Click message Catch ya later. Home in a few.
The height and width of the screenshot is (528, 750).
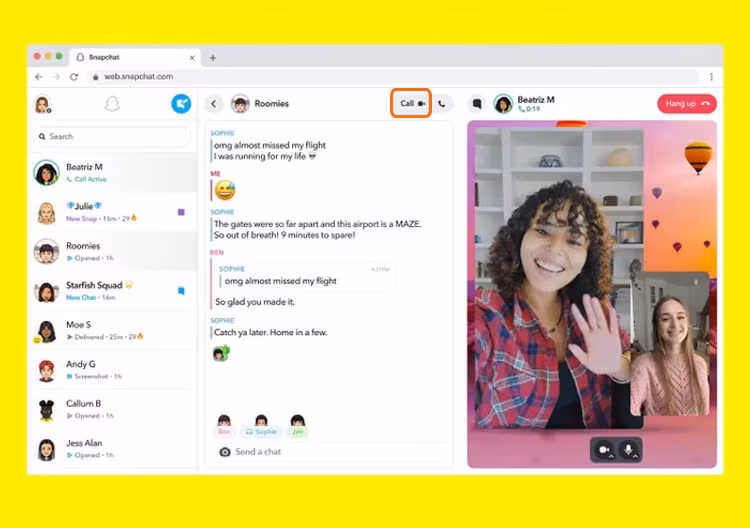[271, 332]
